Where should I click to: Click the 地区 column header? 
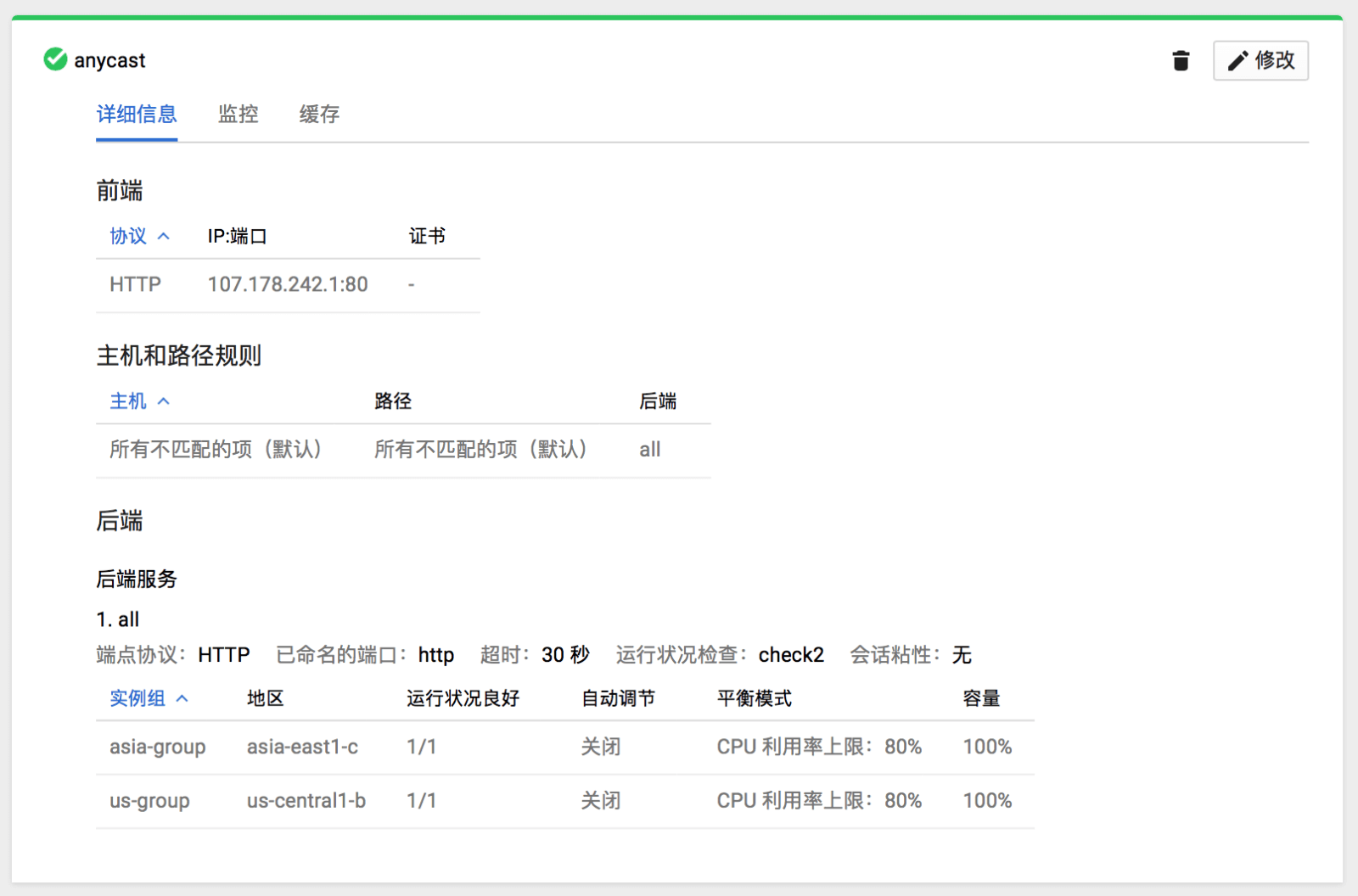[x=265, y=698]
